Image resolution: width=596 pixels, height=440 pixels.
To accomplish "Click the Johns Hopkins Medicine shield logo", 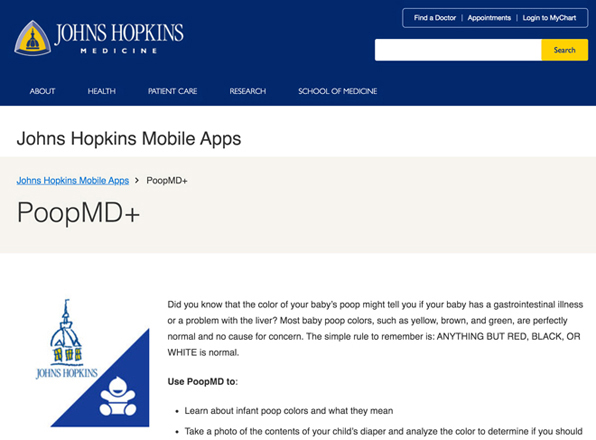I will tap(33, 38).
